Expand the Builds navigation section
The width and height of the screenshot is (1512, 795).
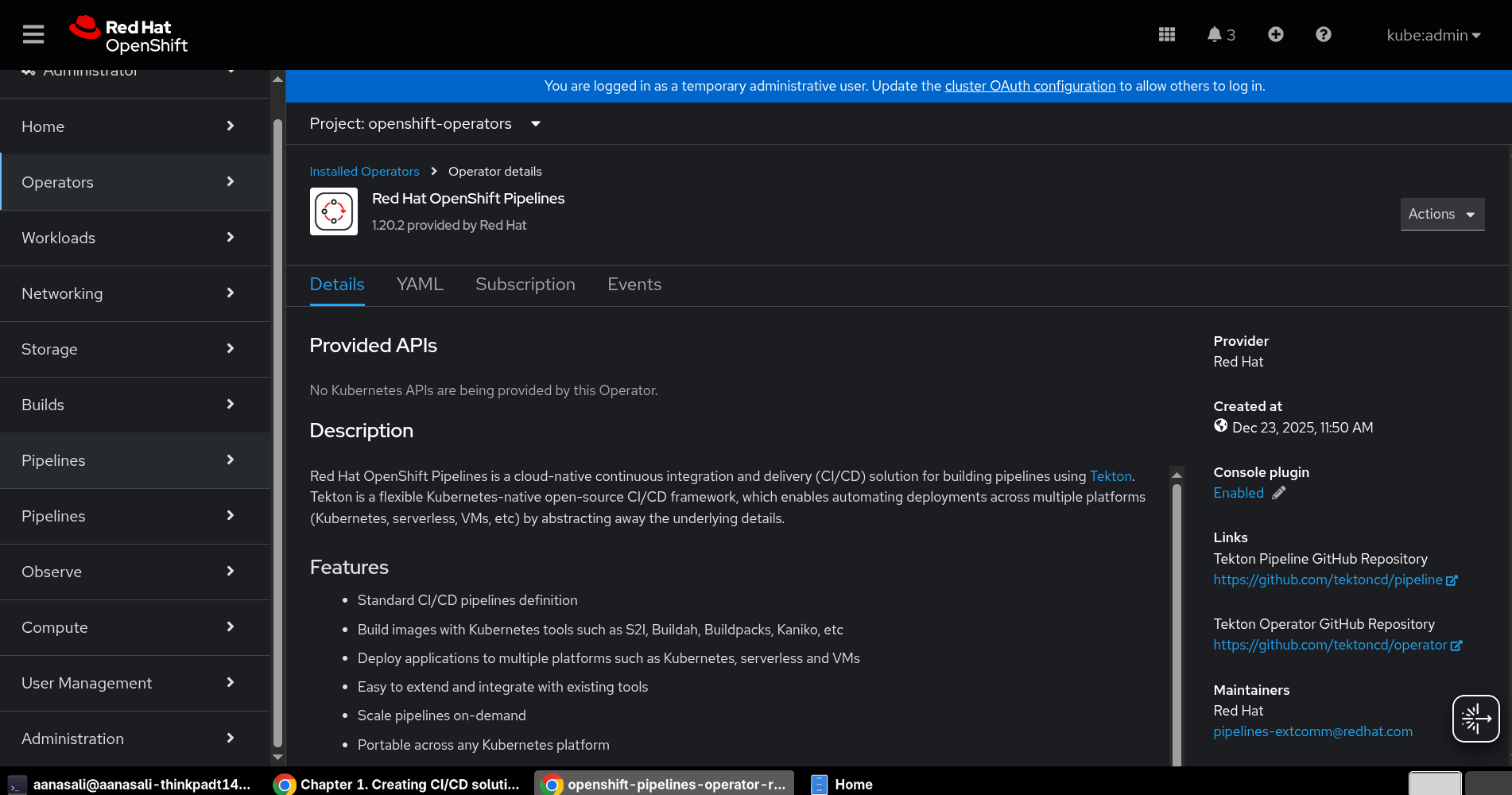135,405
